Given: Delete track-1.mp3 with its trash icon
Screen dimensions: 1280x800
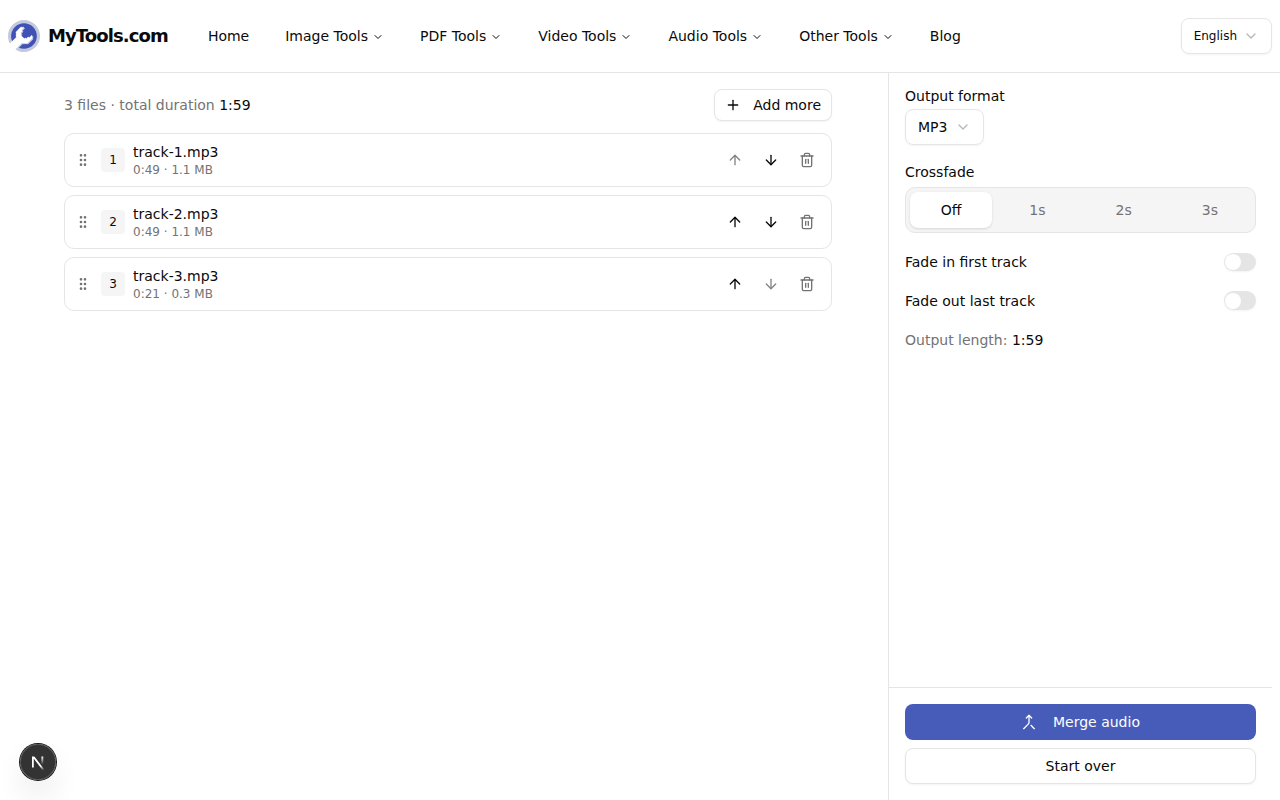Looking at the screenshot, I should tap(807, 160).
